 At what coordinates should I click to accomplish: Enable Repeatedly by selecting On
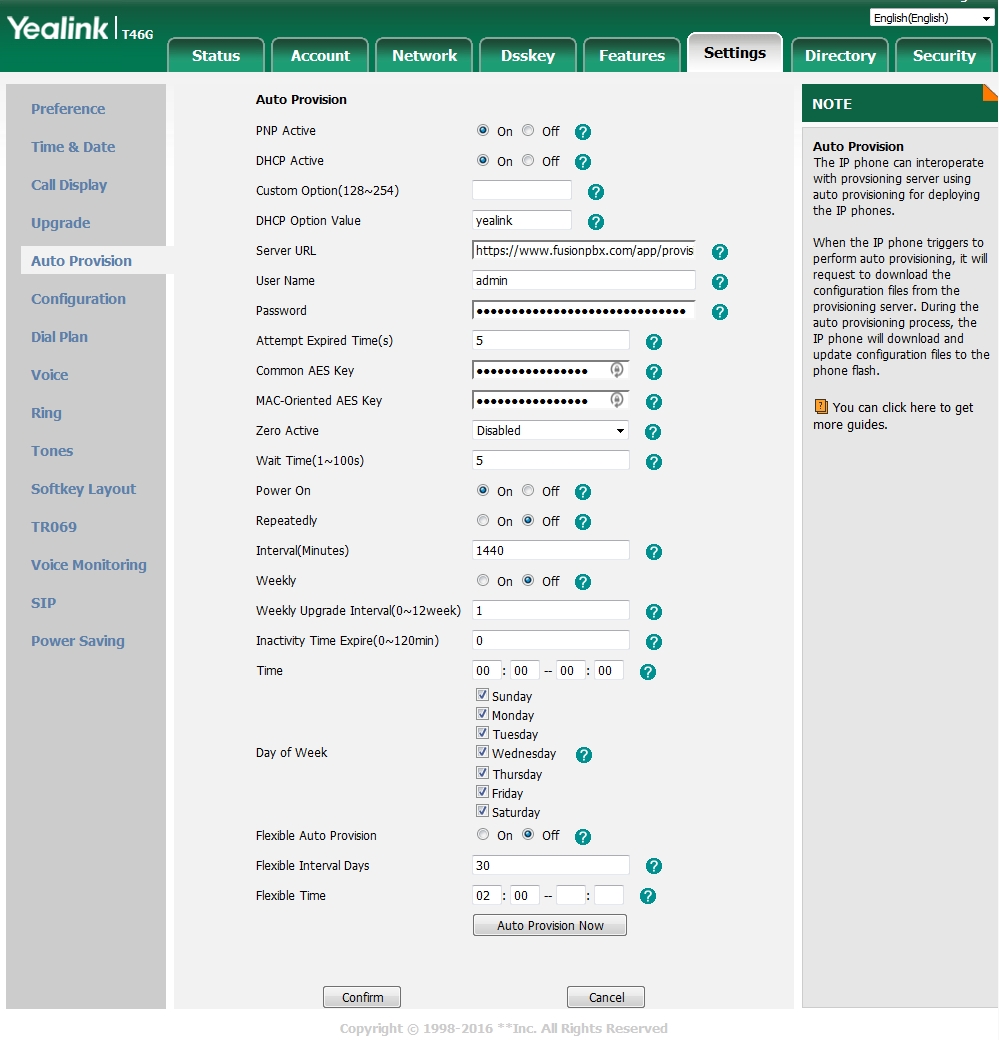tap(483, 521)
